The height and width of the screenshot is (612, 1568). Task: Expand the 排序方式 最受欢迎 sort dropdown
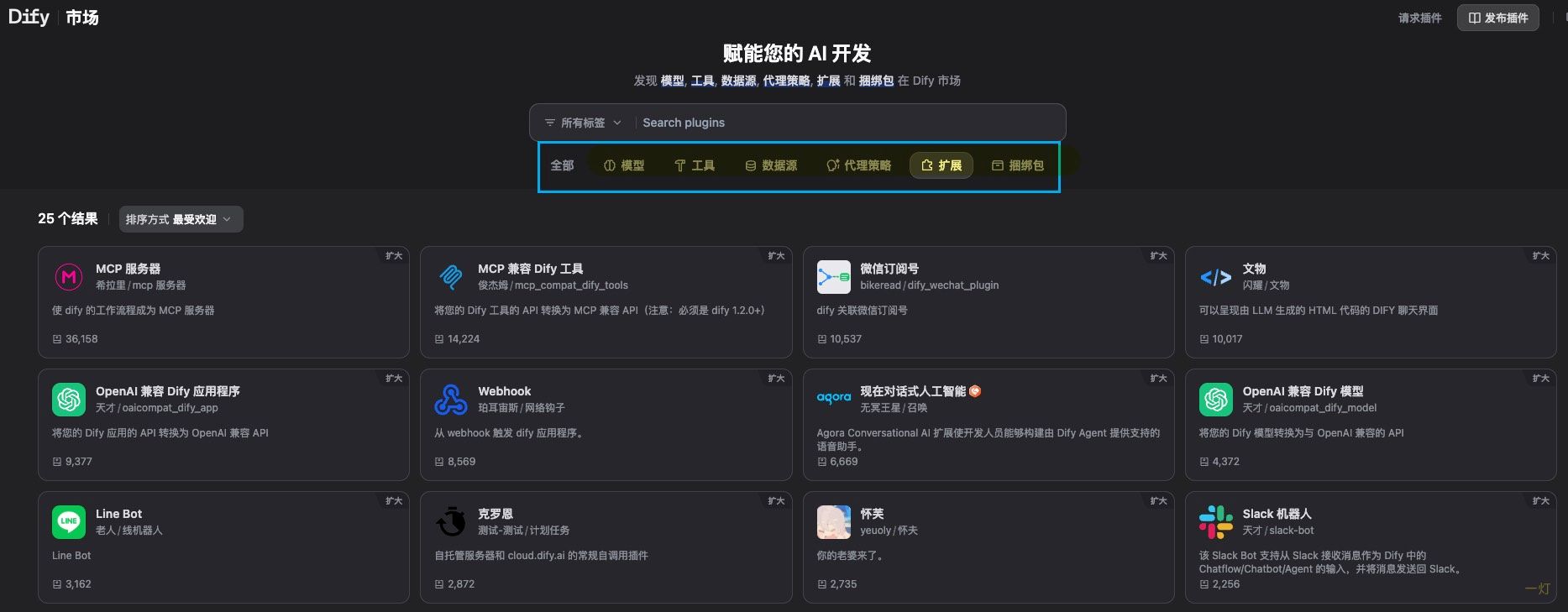pos(181,219)
